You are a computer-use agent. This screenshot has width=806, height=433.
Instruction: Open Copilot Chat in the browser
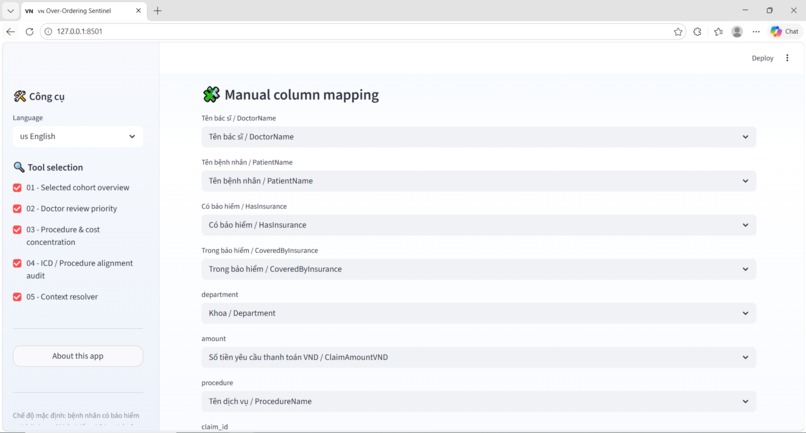pyautogui.click(x=784, y=31)
